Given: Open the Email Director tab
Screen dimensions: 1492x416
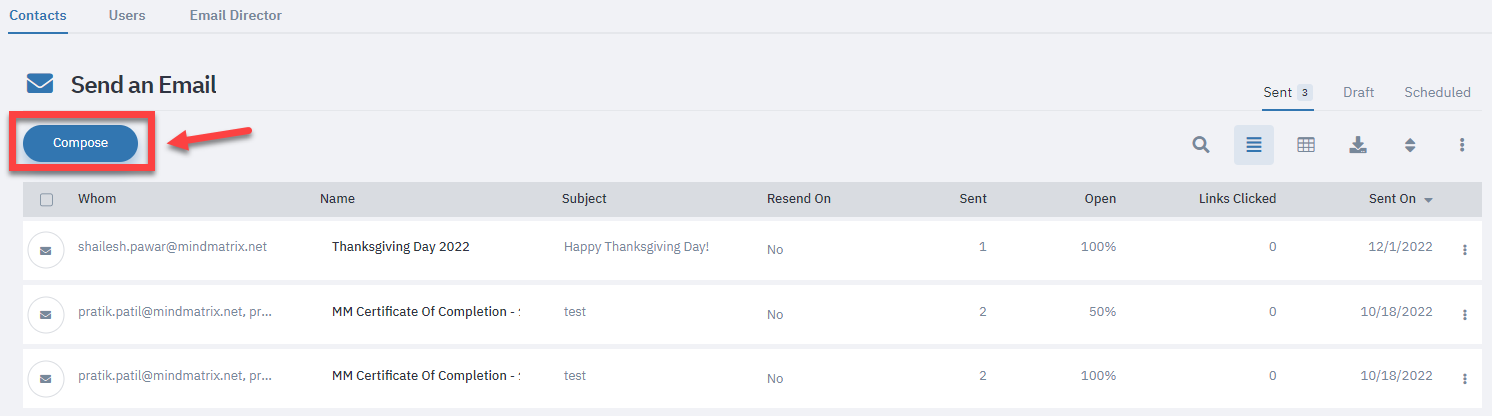Looking at the screenshot, I should (235, 16).
